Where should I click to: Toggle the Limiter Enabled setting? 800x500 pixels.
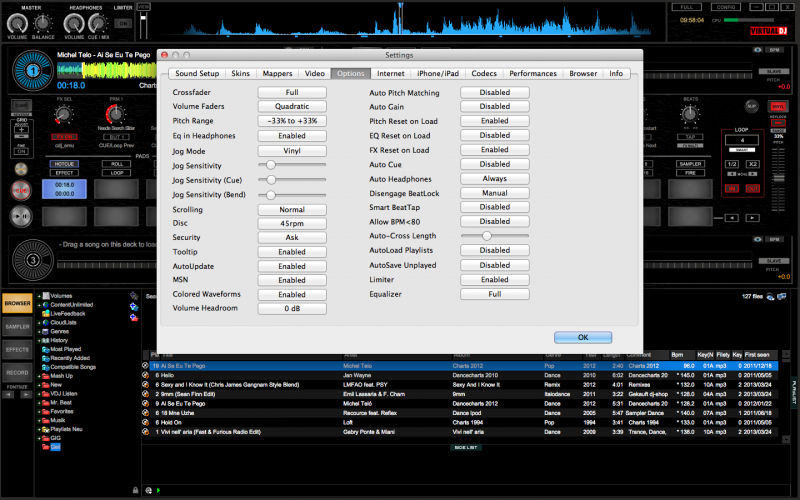(494, 280)
